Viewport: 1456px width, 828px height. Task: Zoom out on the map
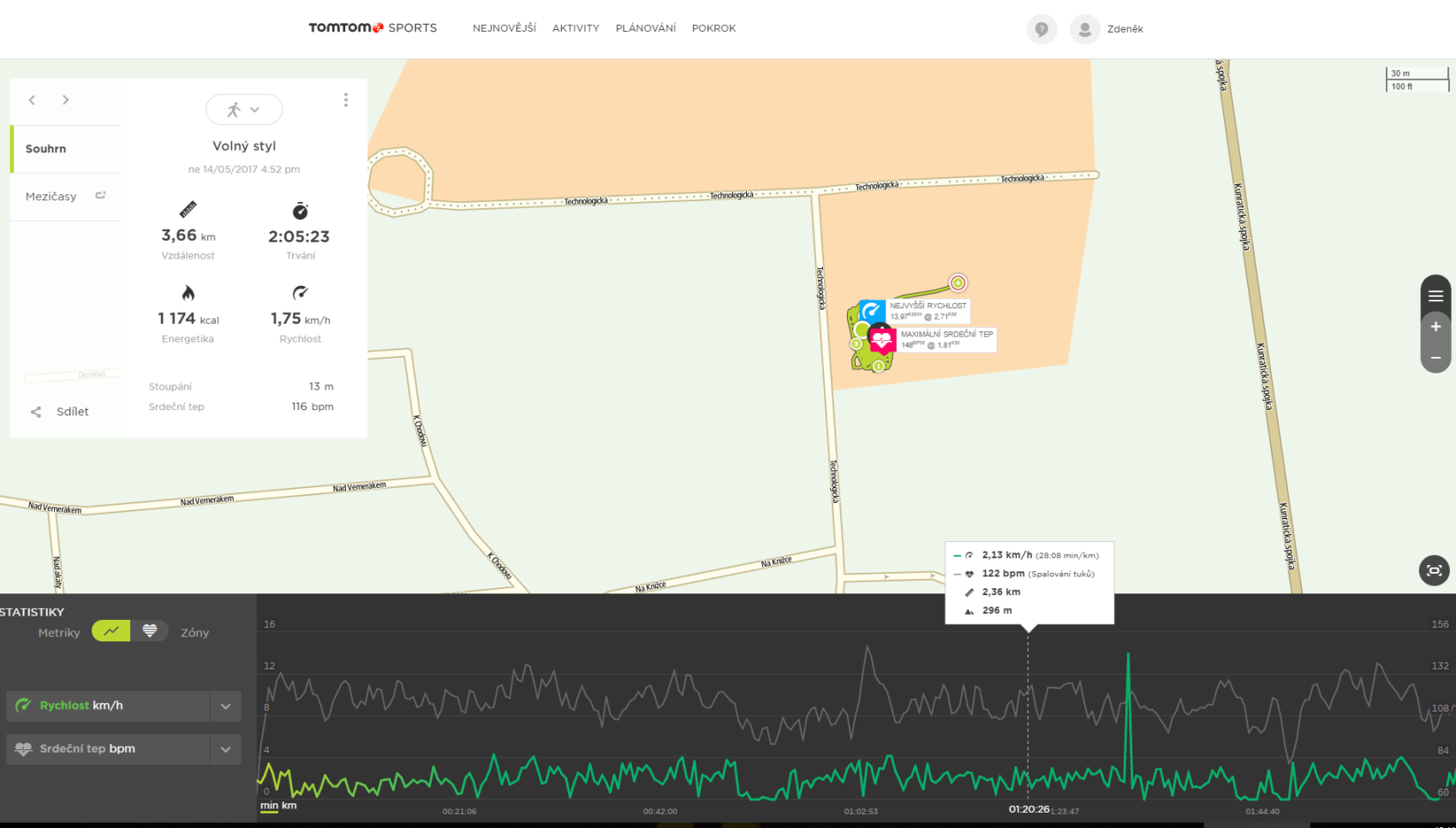pos(1435,358)
